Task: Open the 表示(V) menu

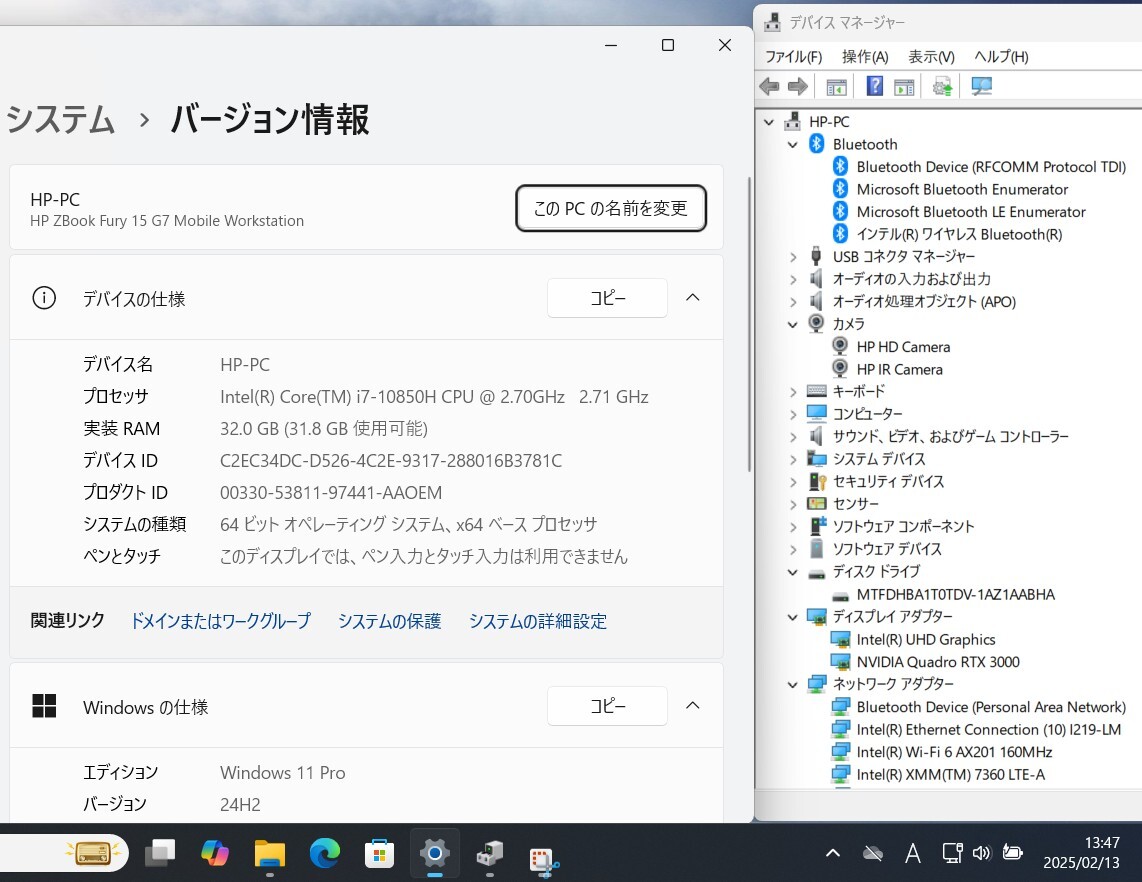Action: click(930, 57)
